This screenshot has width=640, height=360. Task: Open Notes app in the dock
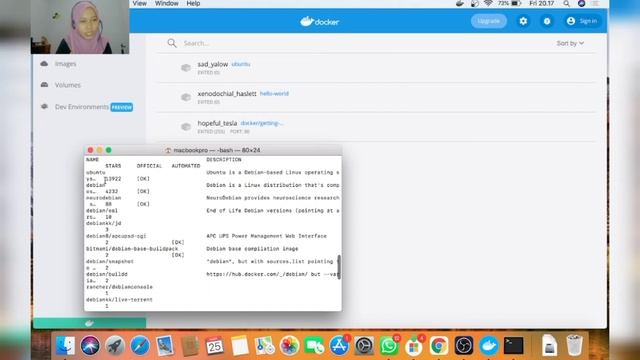tap(240, 346)
